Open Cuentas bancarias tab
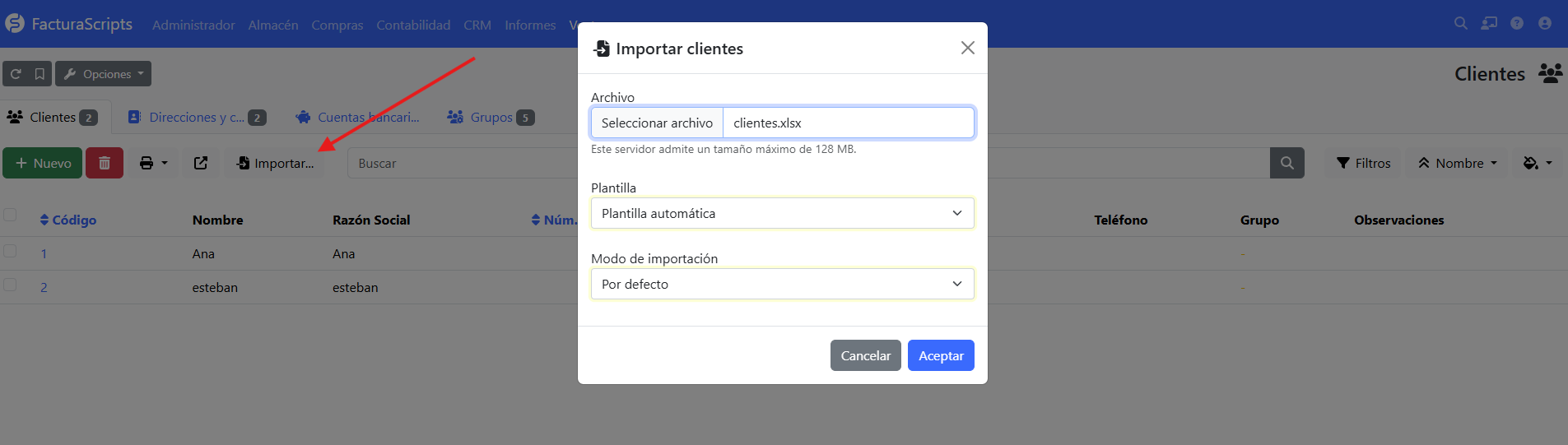 (x=358, y=117)
